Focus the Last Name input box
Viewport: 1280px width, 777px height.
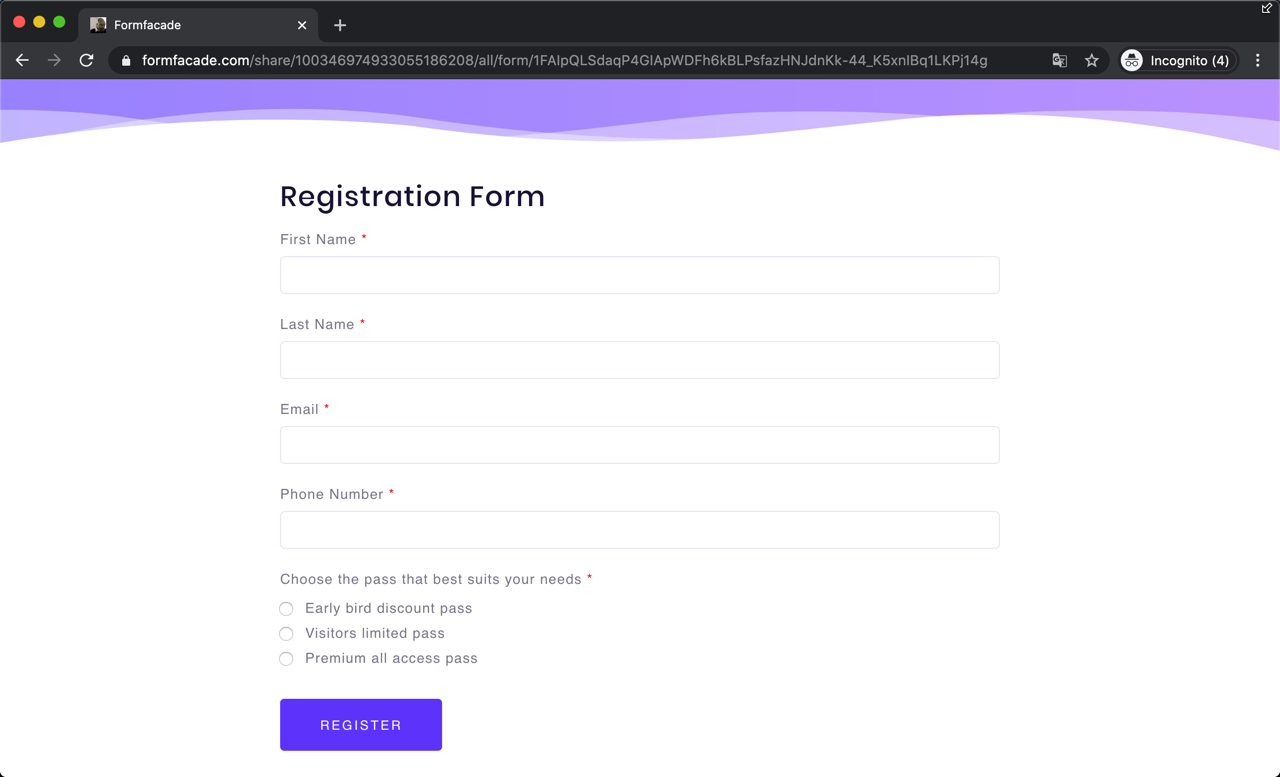tap(639, 360)
